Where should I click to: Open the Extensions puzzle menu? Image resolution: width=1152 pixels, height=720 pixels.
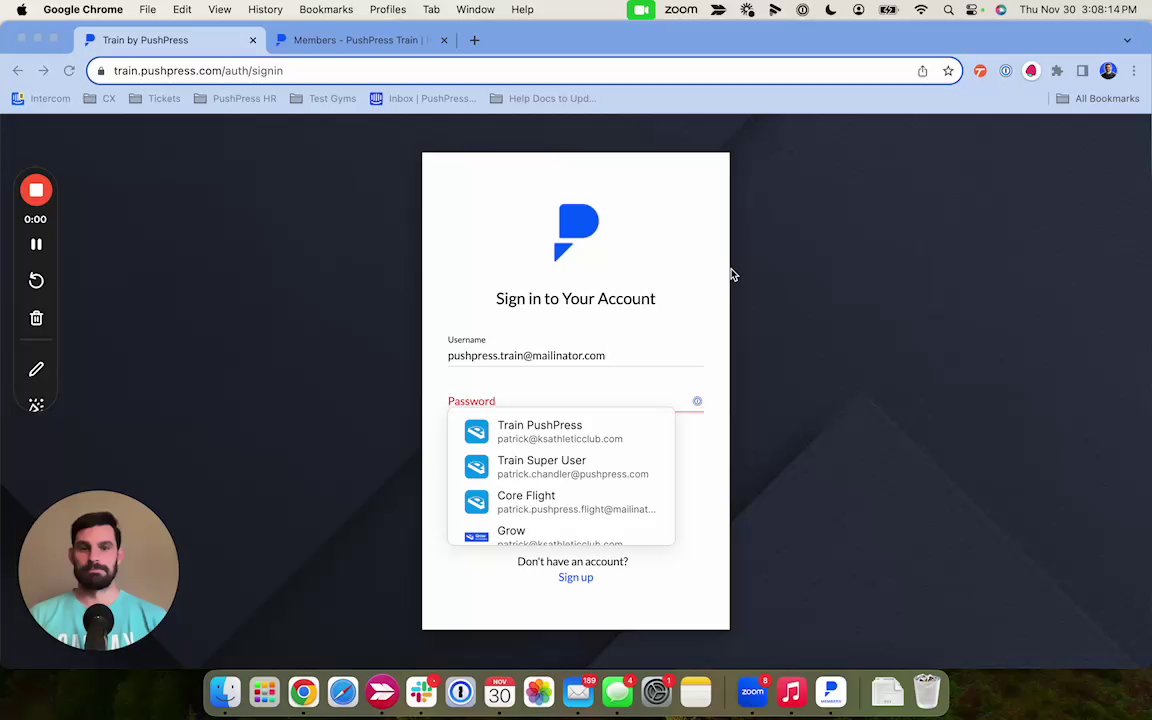[1056, 71]
